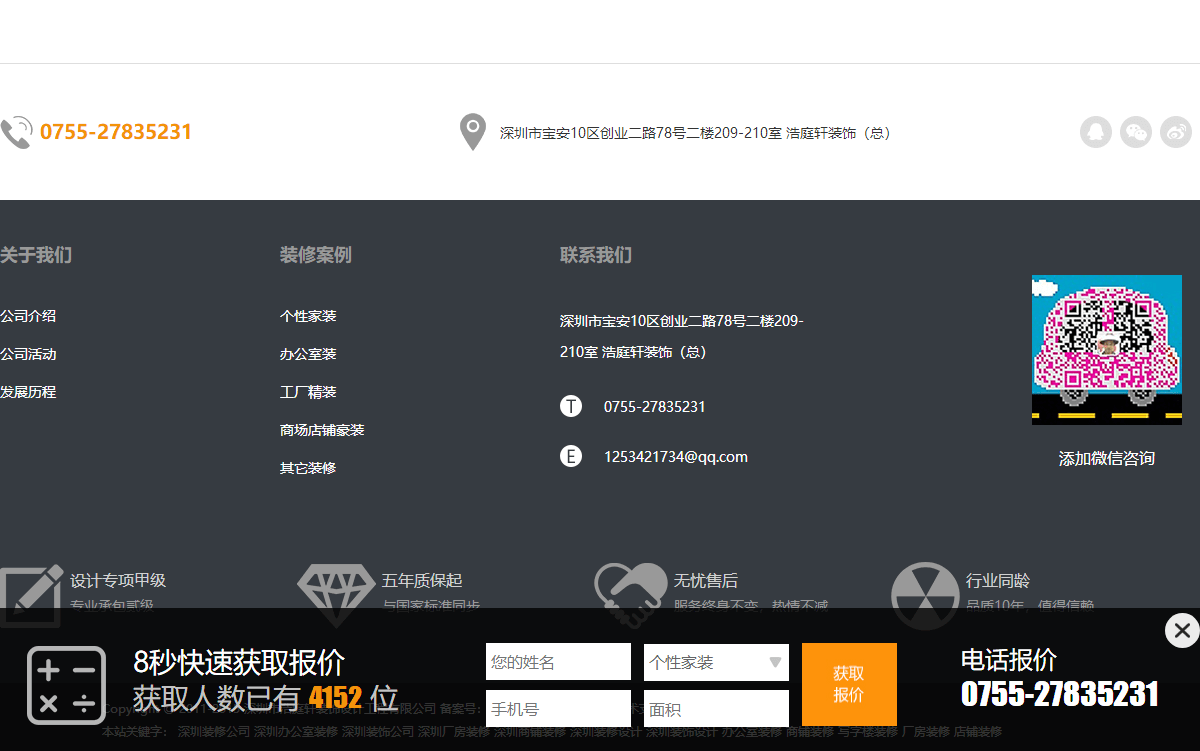Click the location pin icon

tap(472, 131)
